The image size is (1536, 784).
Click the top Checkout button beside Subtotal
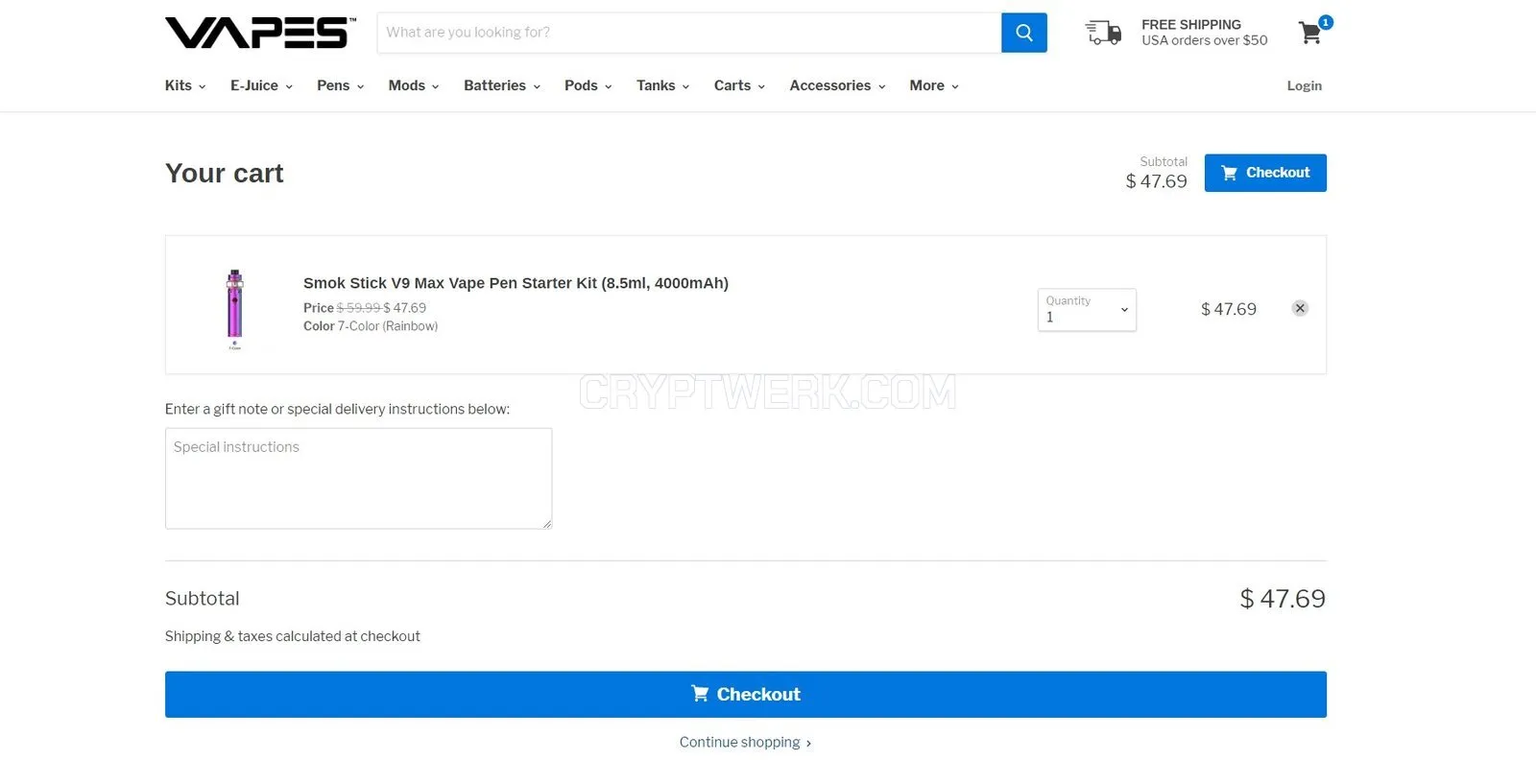click(1265, 173)
